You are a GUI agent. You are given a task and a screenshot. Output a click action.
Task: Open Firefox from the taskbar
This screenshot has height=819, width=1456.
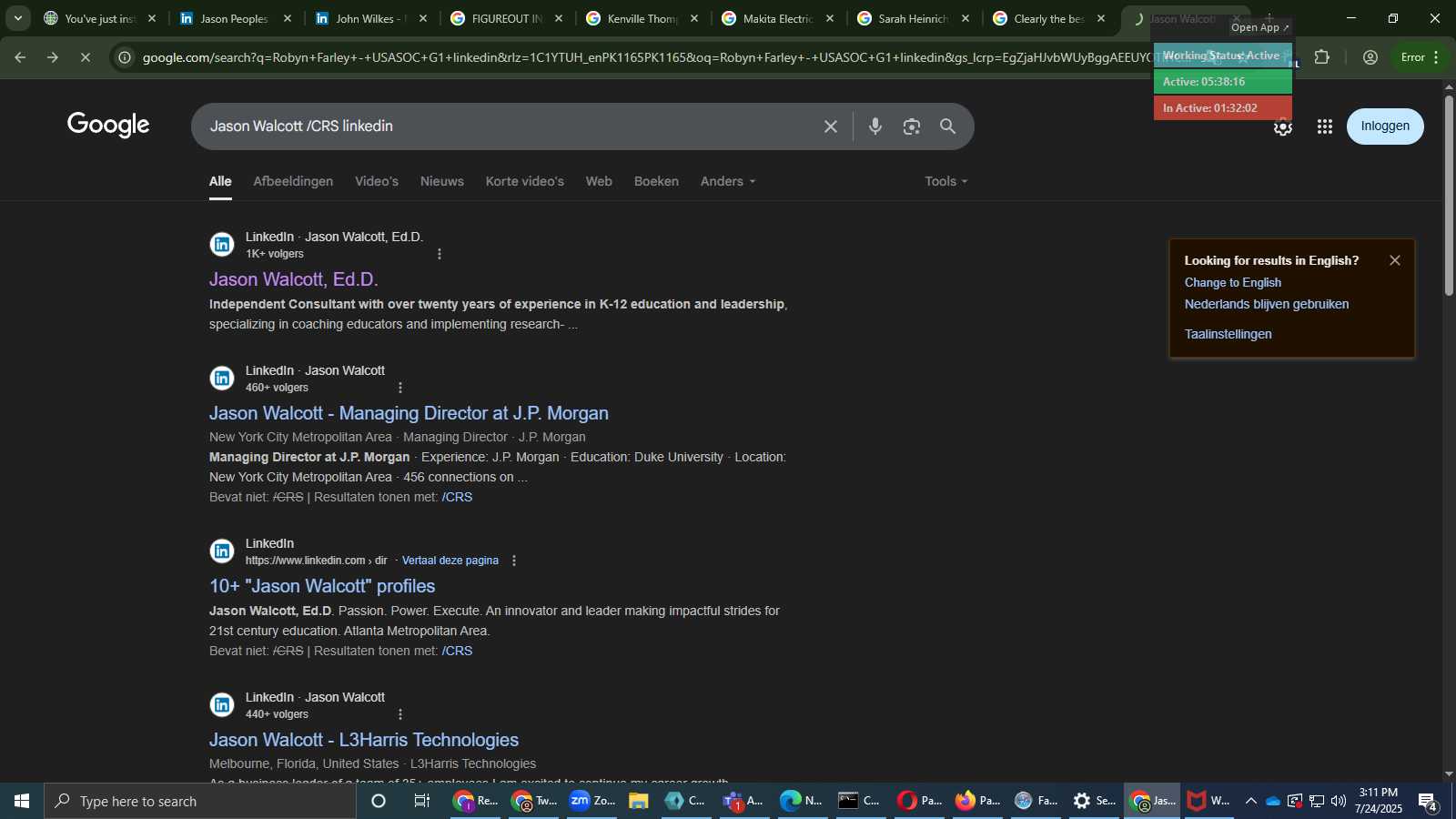(977, 801)
